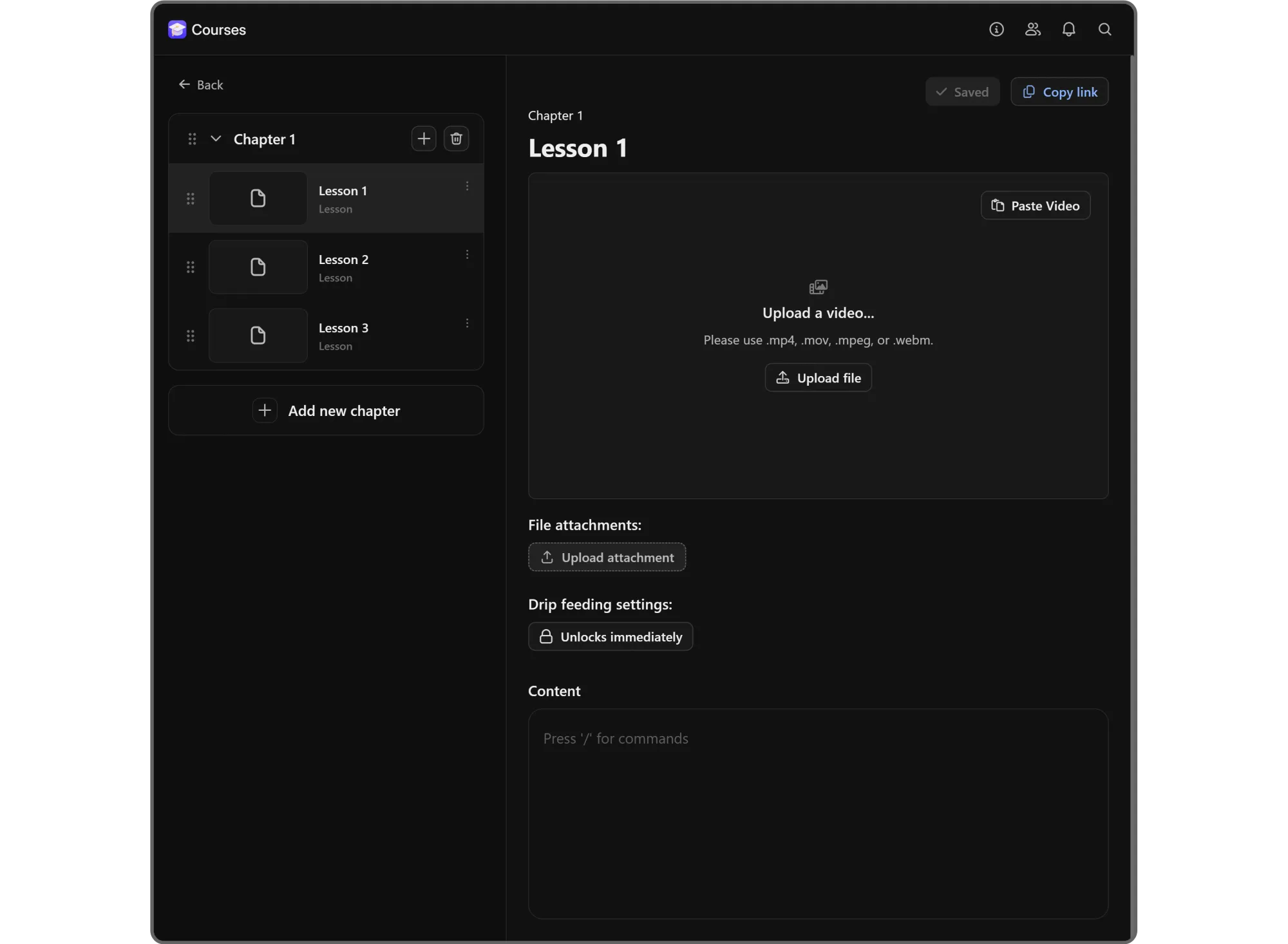The height and width of the screenshot is (944, 1288).
Task: Add a lesson with Chapter 1 plus icon
Action: (423, 139)
